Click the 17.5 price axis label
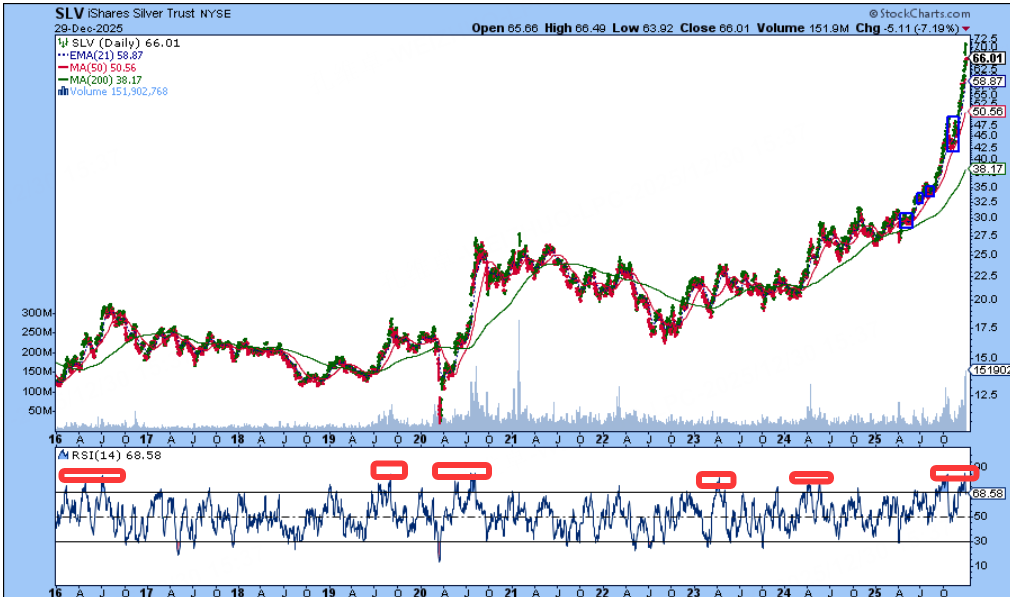Viewport: 1010px width, 597px height. pos(985,327)
